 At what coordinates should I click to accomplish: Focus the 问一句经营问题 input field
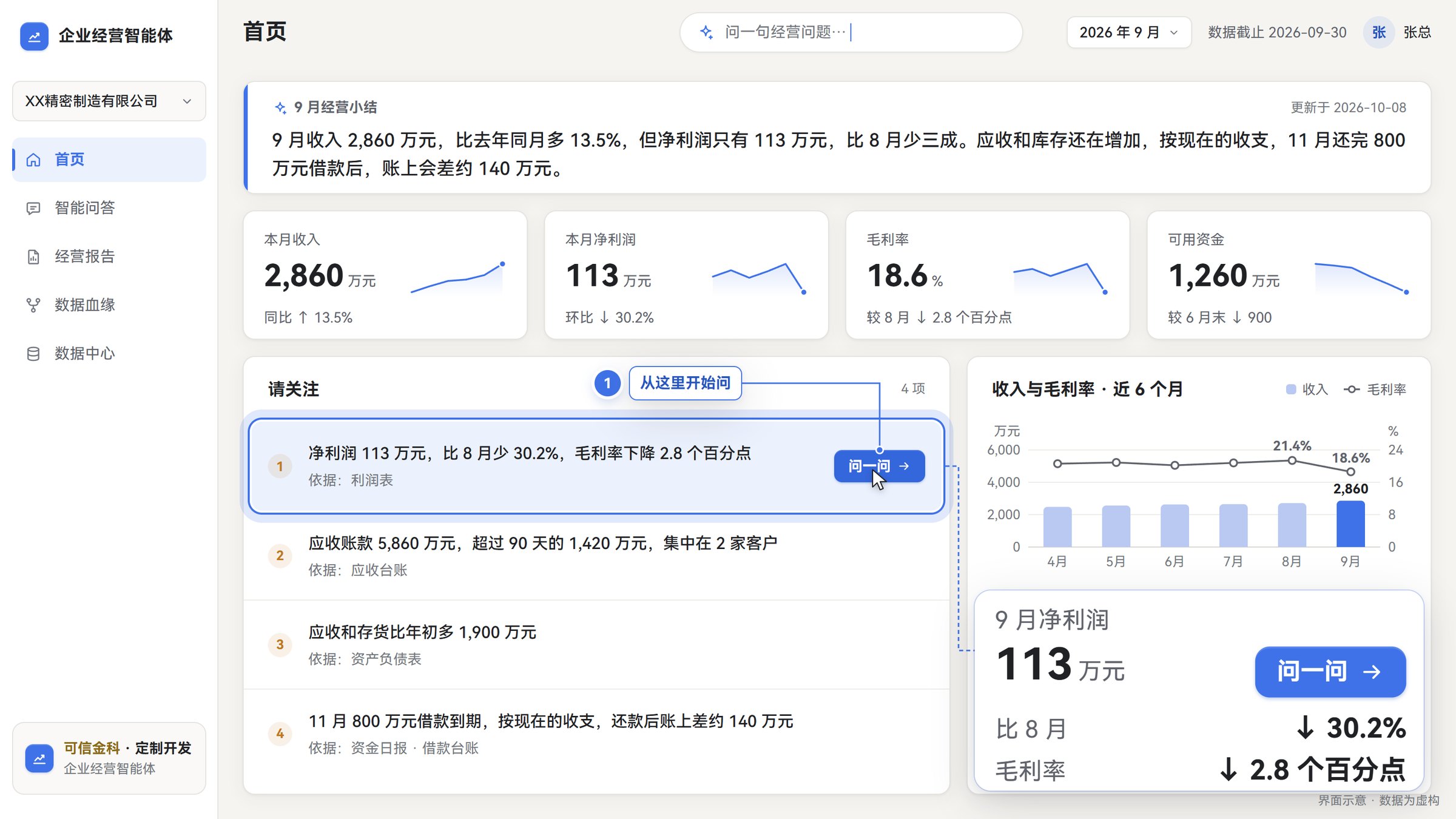point(851,32)
